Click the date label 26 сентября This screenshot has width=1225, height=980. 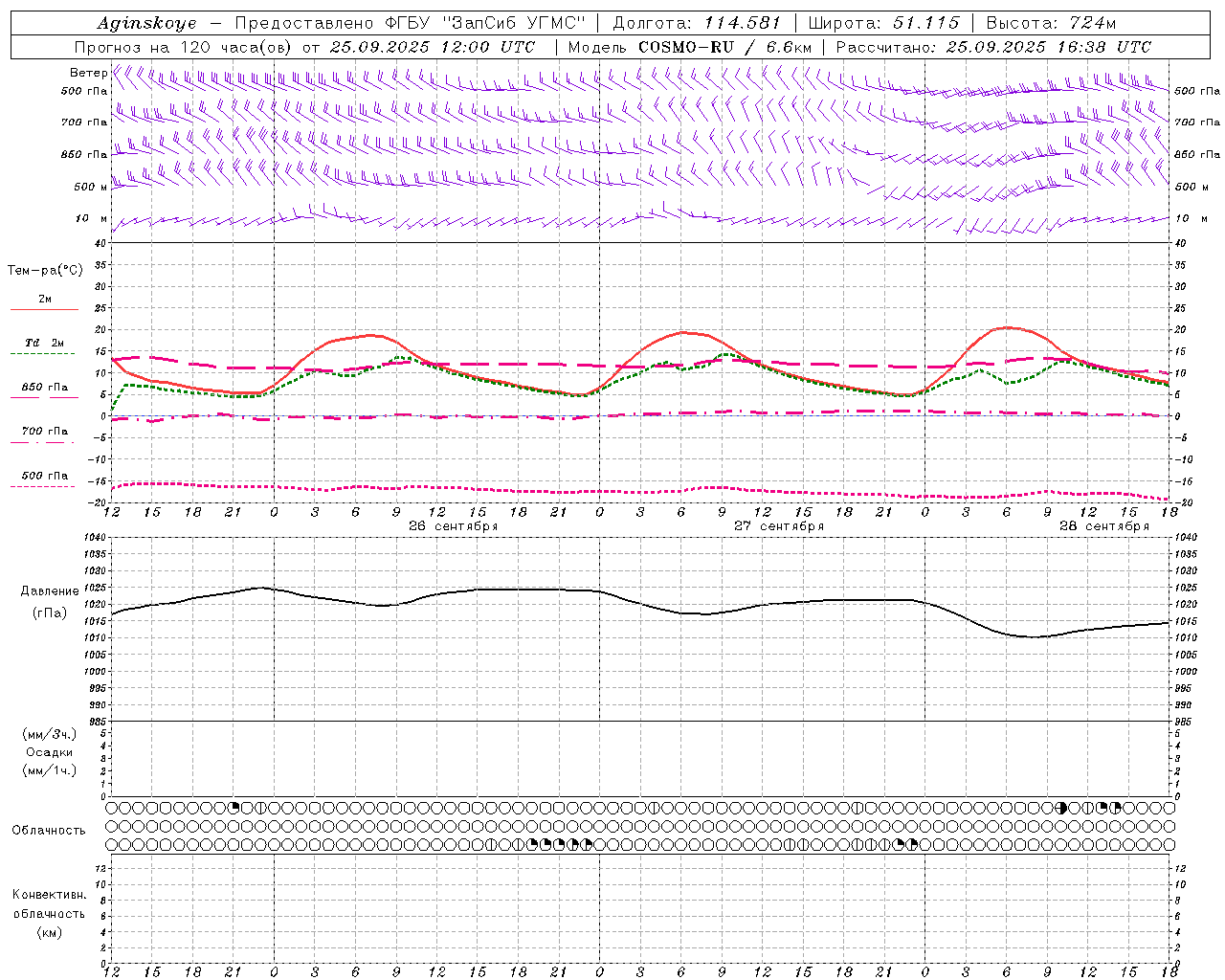[x=454, y=526]
